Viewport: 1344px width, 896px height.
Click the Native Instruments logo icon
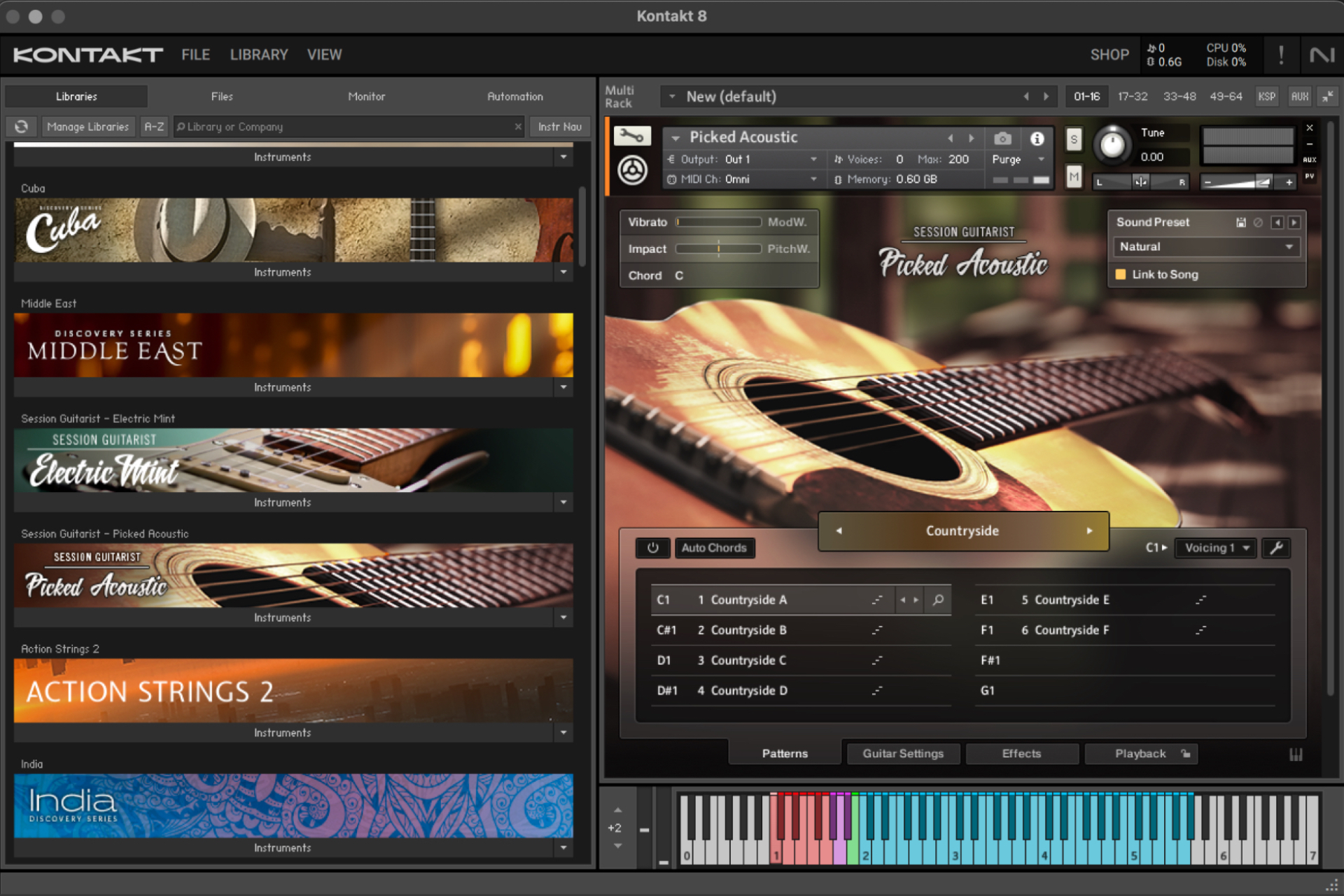[1322, 55]
